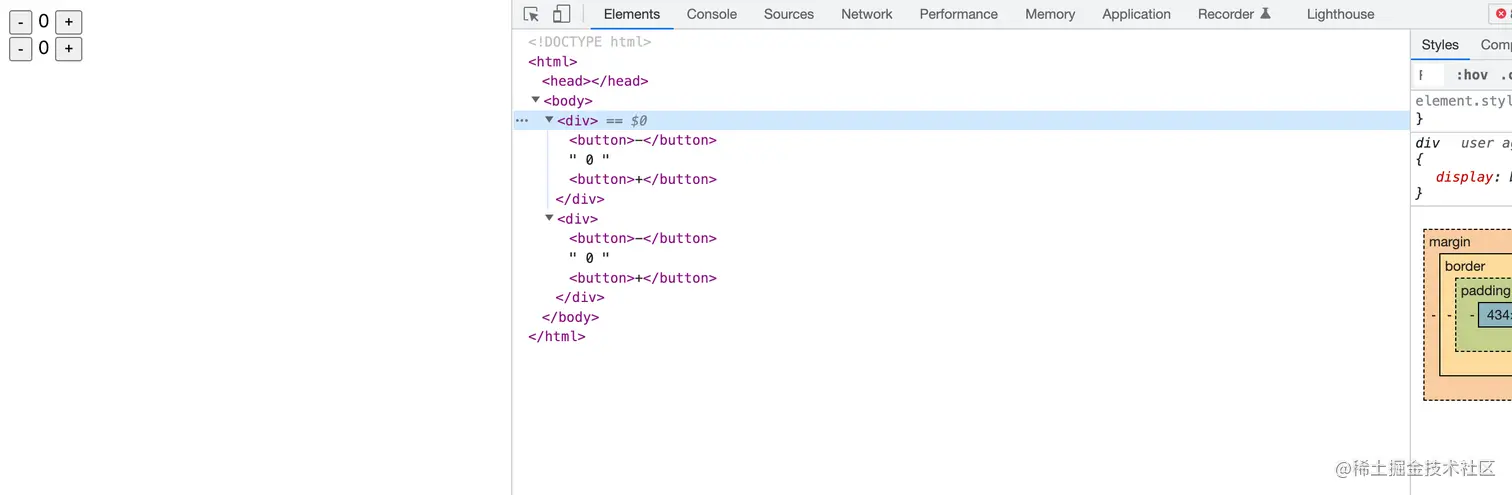This screenshot has height=495, width=1512.
Task: Click the Recorder flask preview icon
Action: coord(1265,14)
